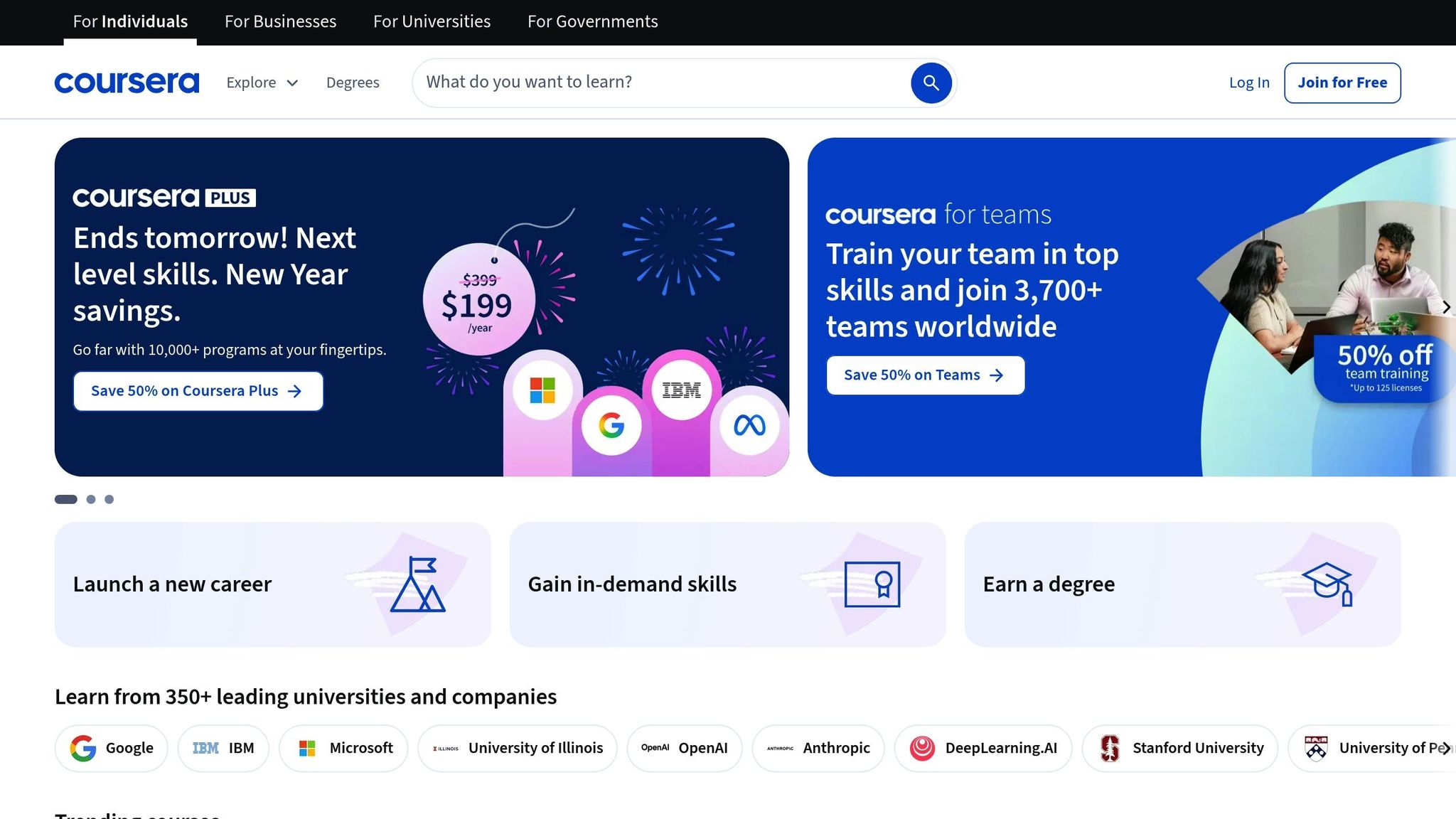This screenshot has height=819, width=1456.
Task: Expand the next carousel slide with right chevron
Action: pyautogui.click(x=1447, y=306)
